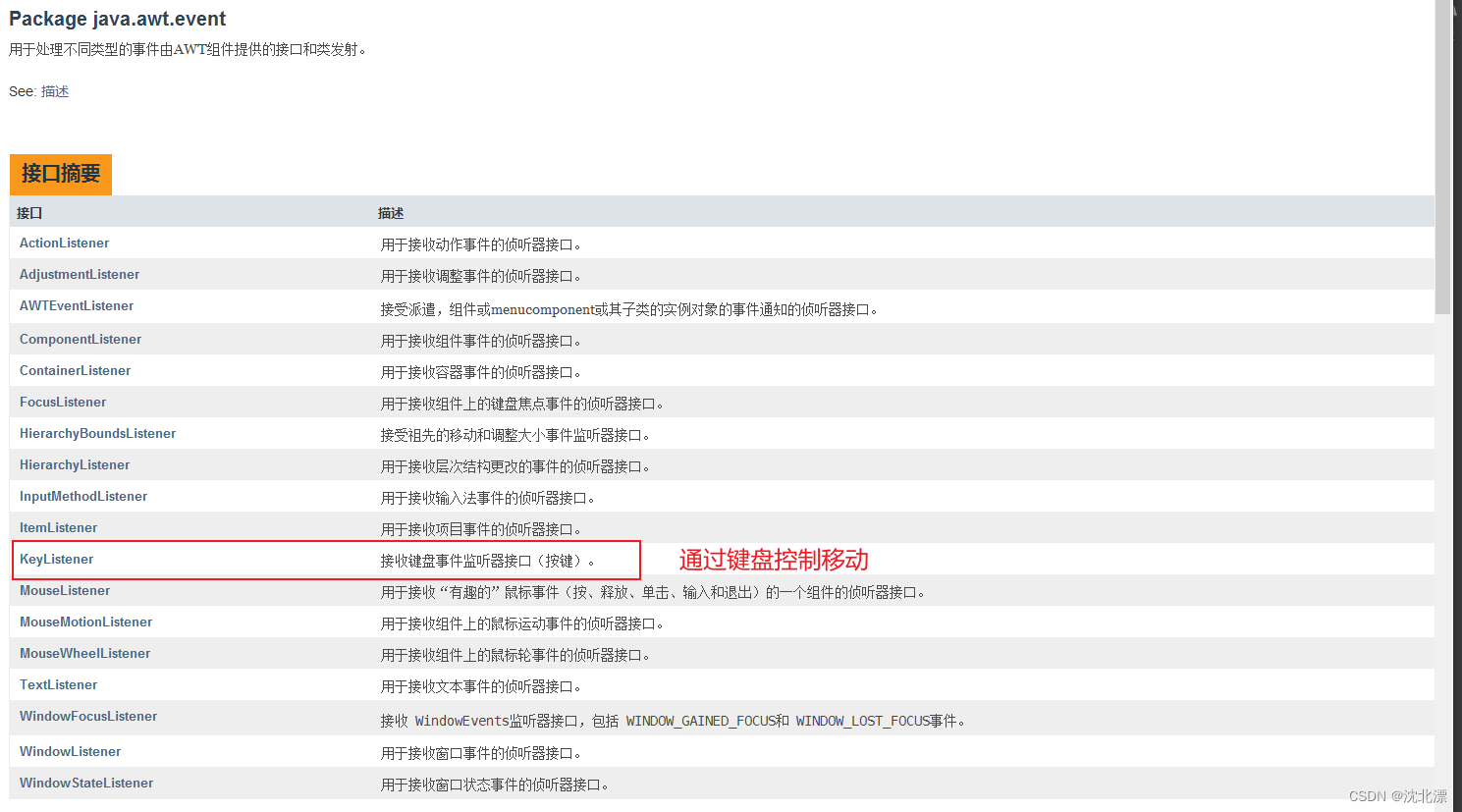Open the HierarchyListener interface page

74,464
